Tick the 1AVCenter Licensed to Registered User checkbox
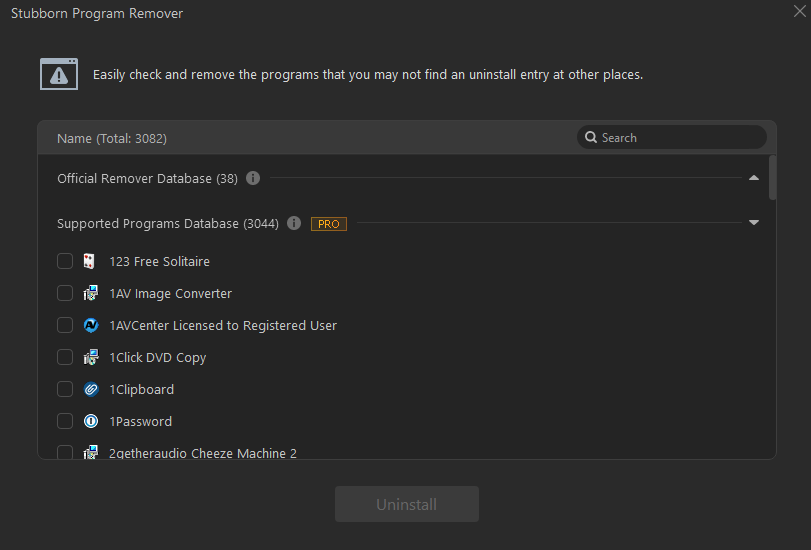 click(x=65, y=325)
